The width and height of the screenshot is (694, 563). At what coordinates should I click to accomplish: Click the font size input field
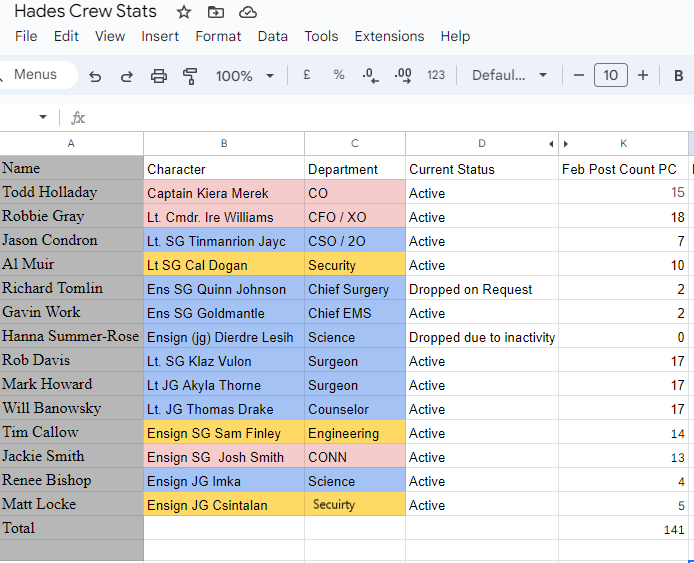pos(611,75)
